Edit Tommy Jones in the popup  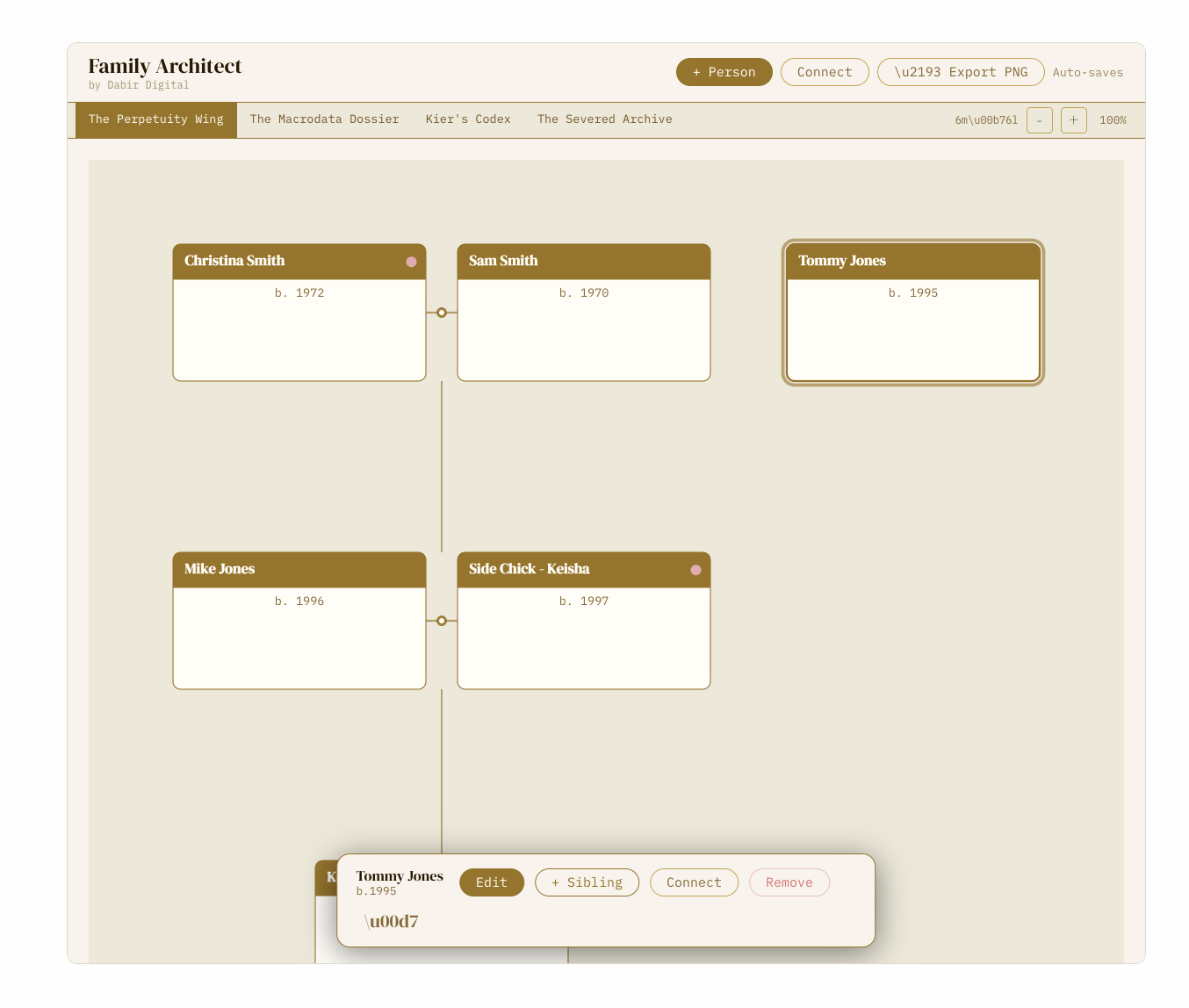tap(492, 882)
